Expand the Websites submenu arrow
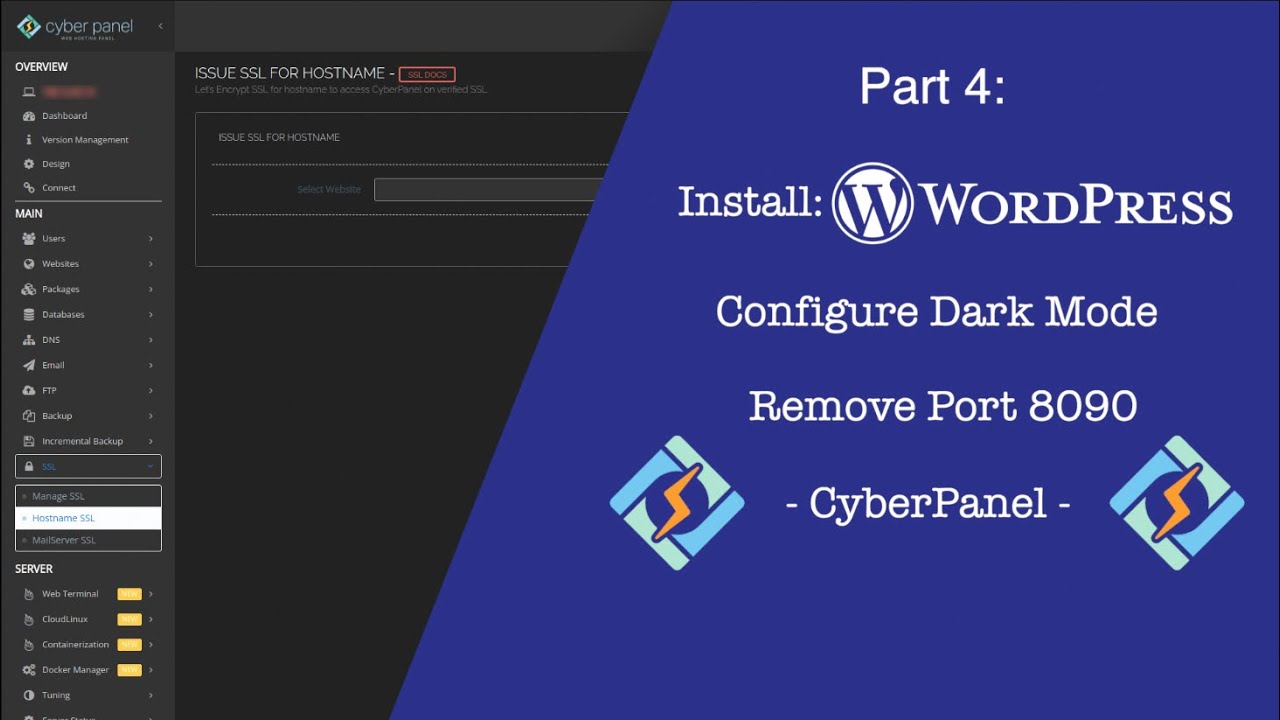1280x720 pixels. click(x=151, y=264)
